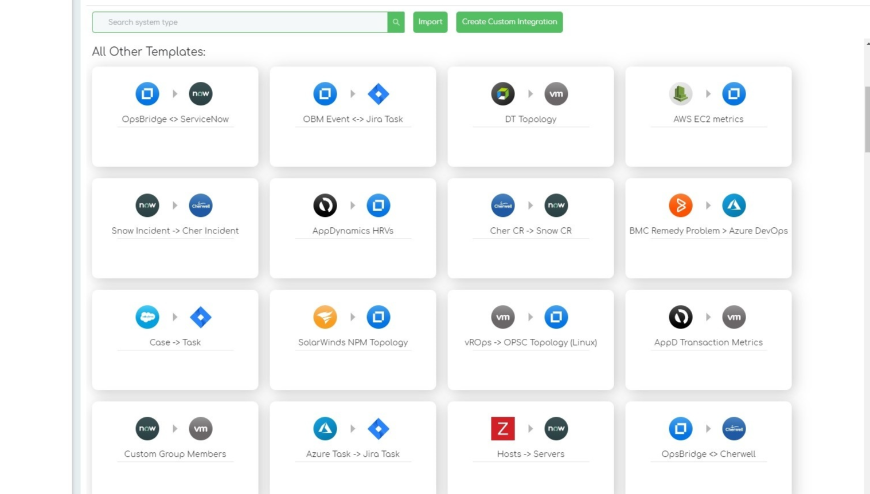Click Salesforce cloud icon in Case card
Image resolution: width=870 pixels, height=494 pixels.
(147, 317)
